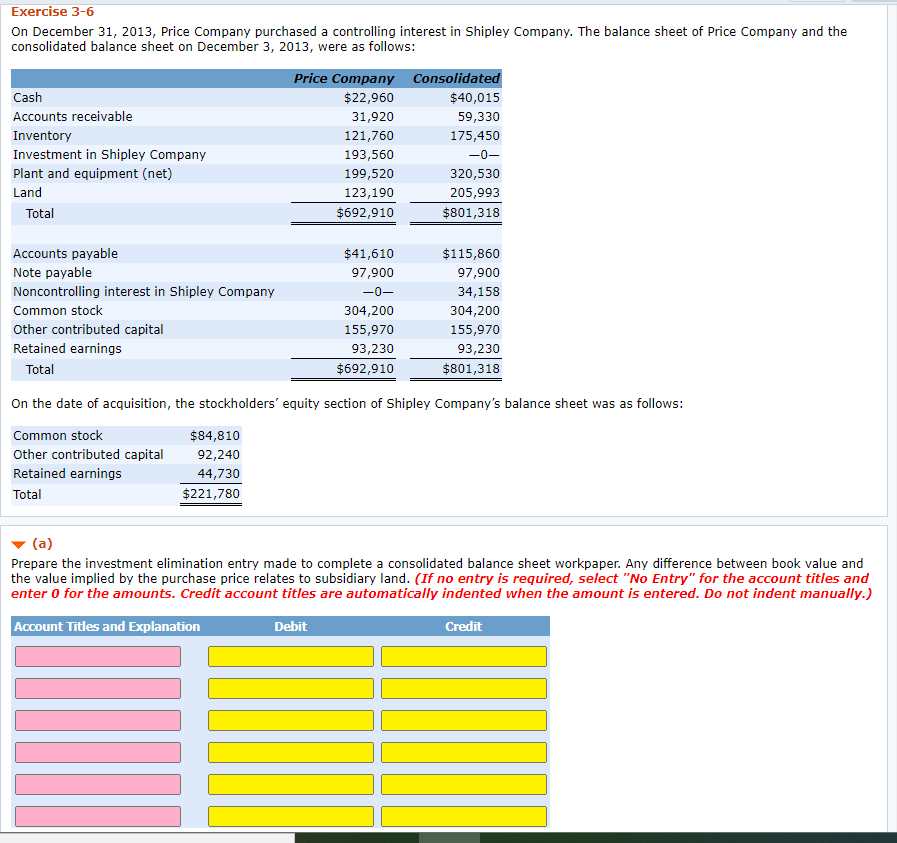
Task: Select Price Company accounts payable $41,610
Action: (x=368, y=253)
